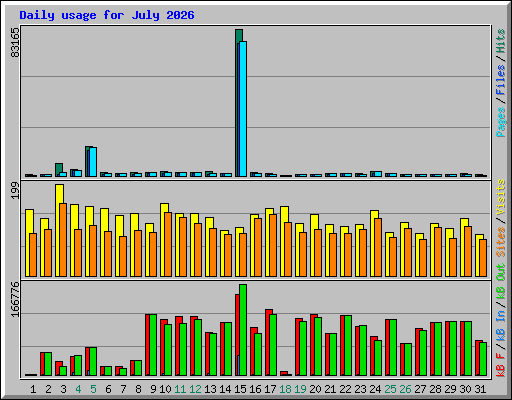
Task: Click day label 22 on the x-axis
Action: pyautogui.click(x=345, y=389)
